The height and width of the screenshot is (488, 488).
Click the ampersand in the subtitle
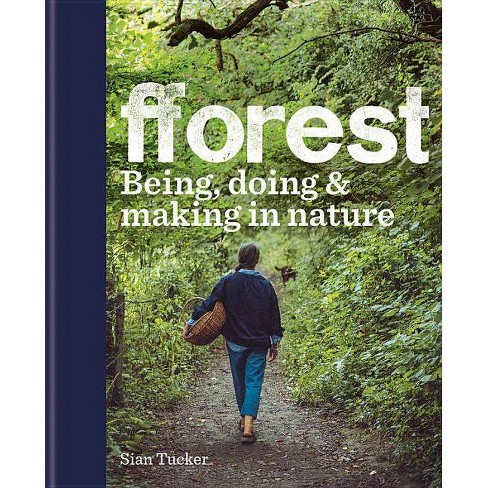coord(337,183)
